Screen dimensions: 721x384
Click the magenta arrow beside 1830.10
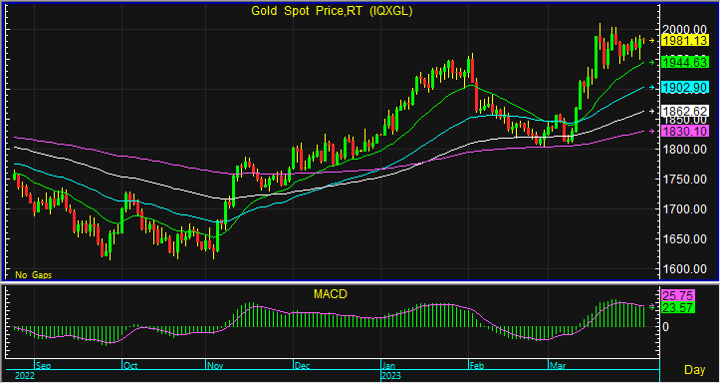[x=652, y=132]
